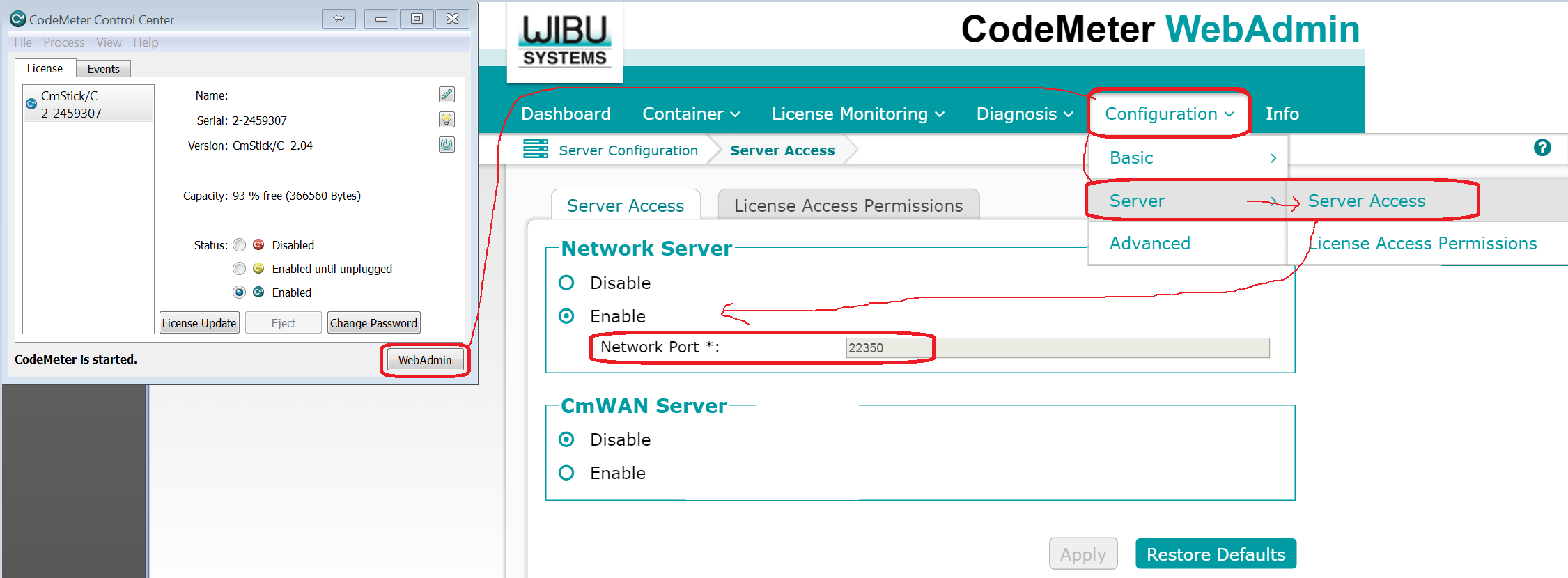Viewport: 1568px width, 578px height.
Task: Click the WIBU Systems logo
Action: coord(565,41)
